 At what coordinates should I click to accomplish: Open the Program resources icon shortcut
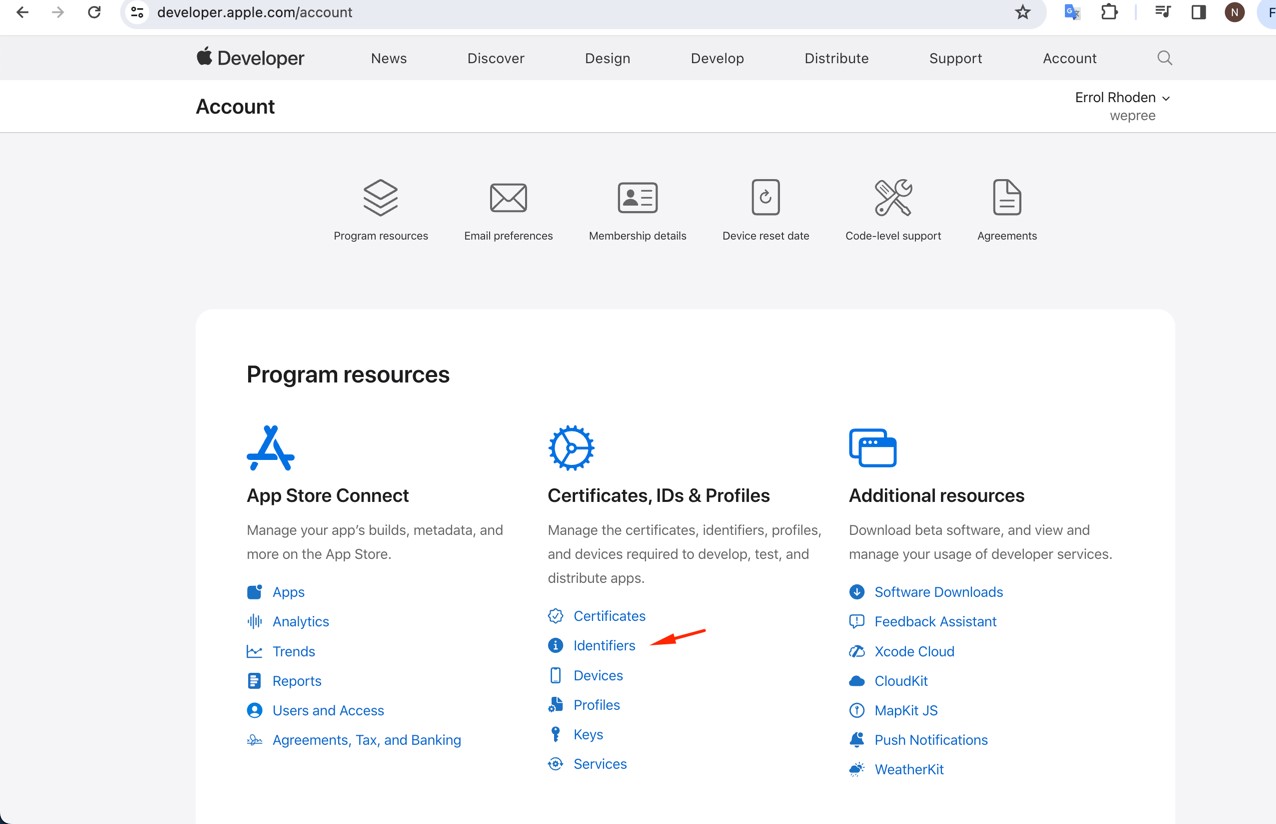tap(380, 198)
